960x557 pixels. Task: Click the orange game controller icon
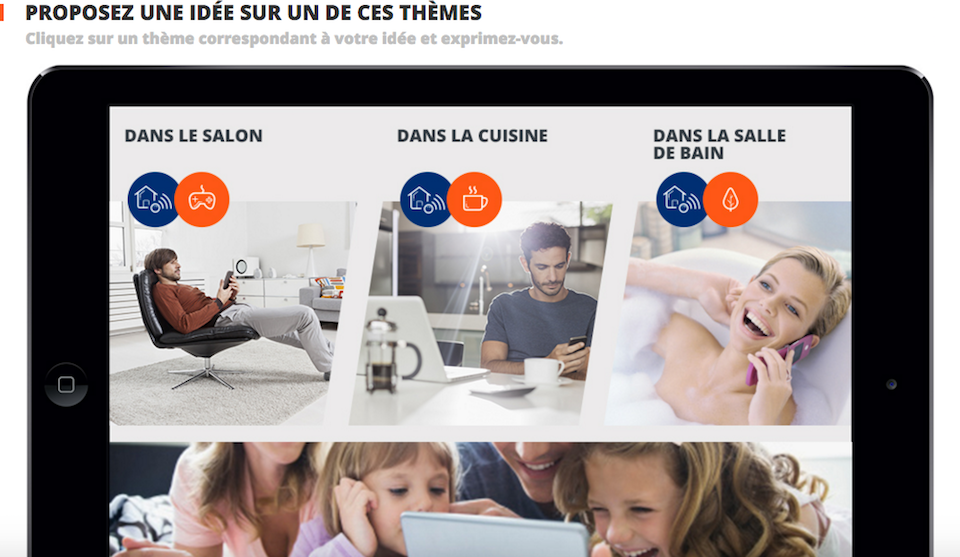click(x=202, y=200)
